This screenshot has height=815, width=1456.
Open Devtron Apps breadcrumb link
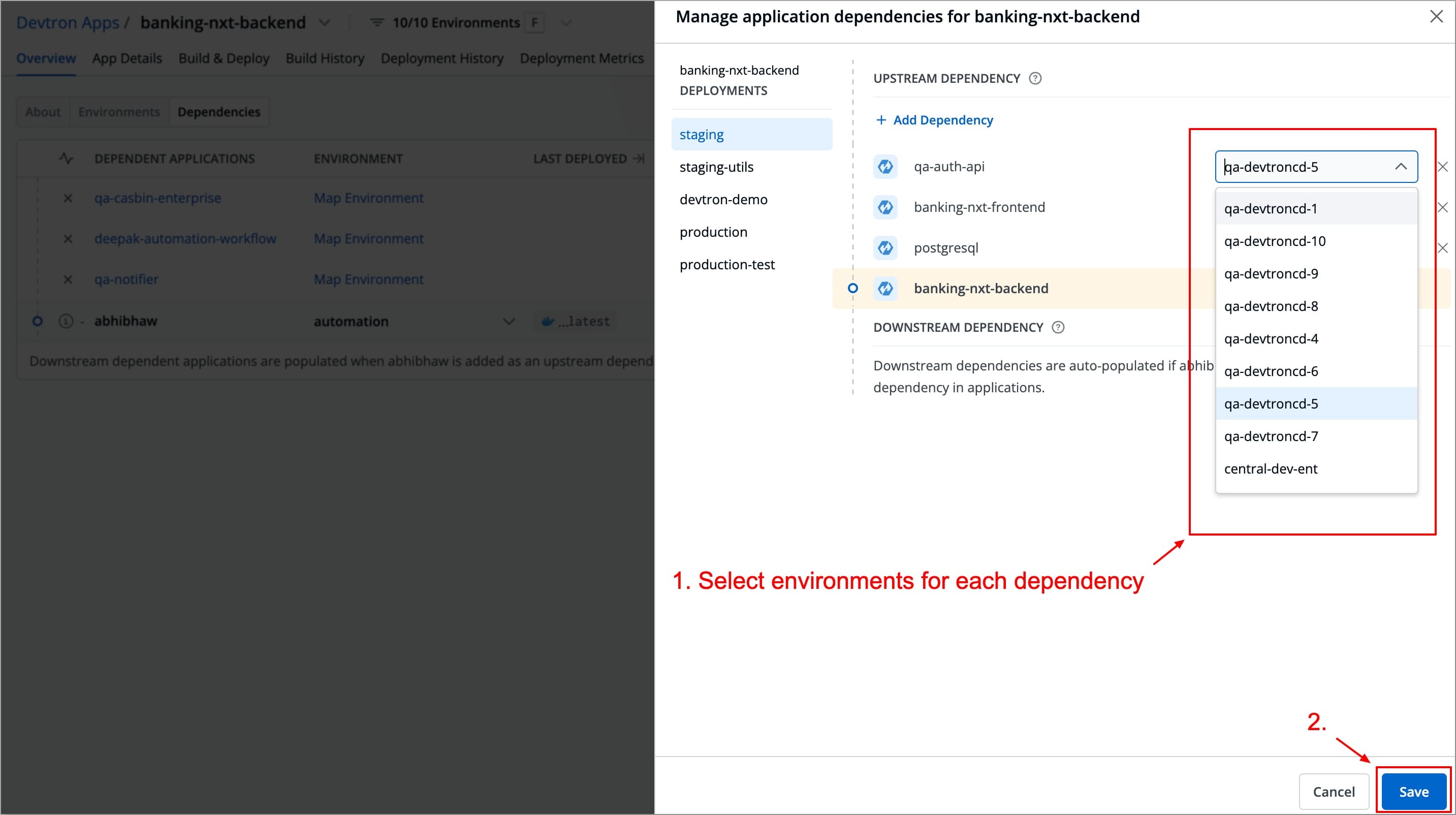68,22
